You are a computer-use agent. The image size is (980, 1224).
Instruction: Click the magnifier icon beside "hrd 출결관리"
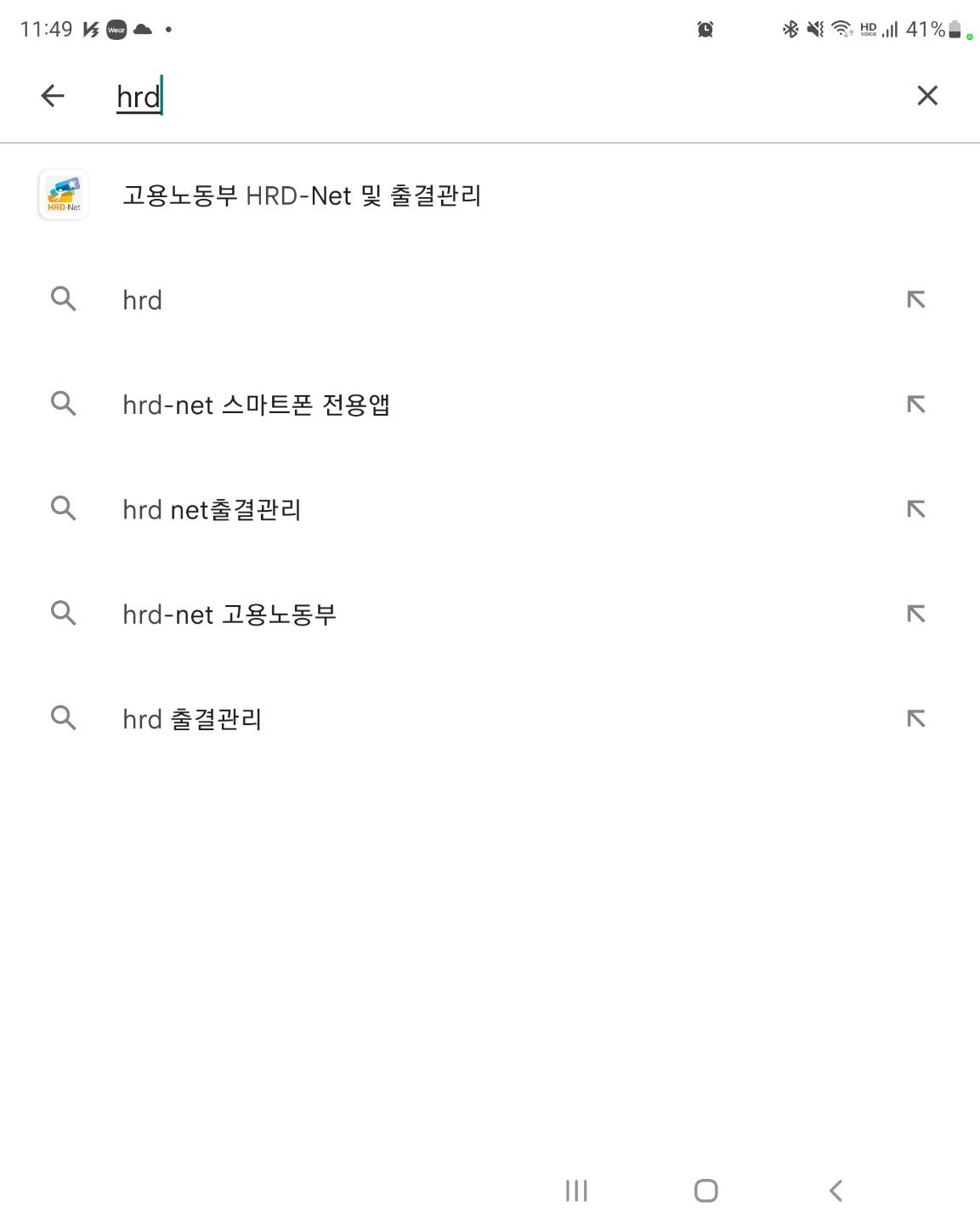point(64,718)
